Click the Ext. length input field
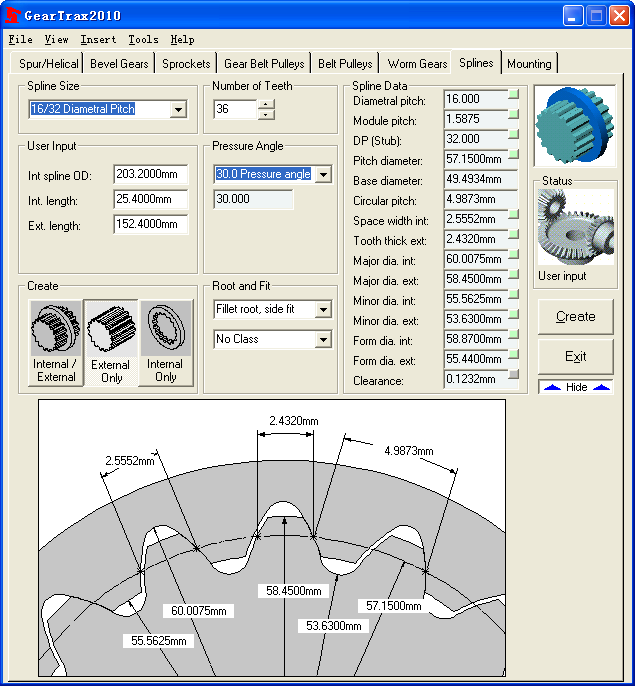Screen dimensions: 635x686 [151, 224]
